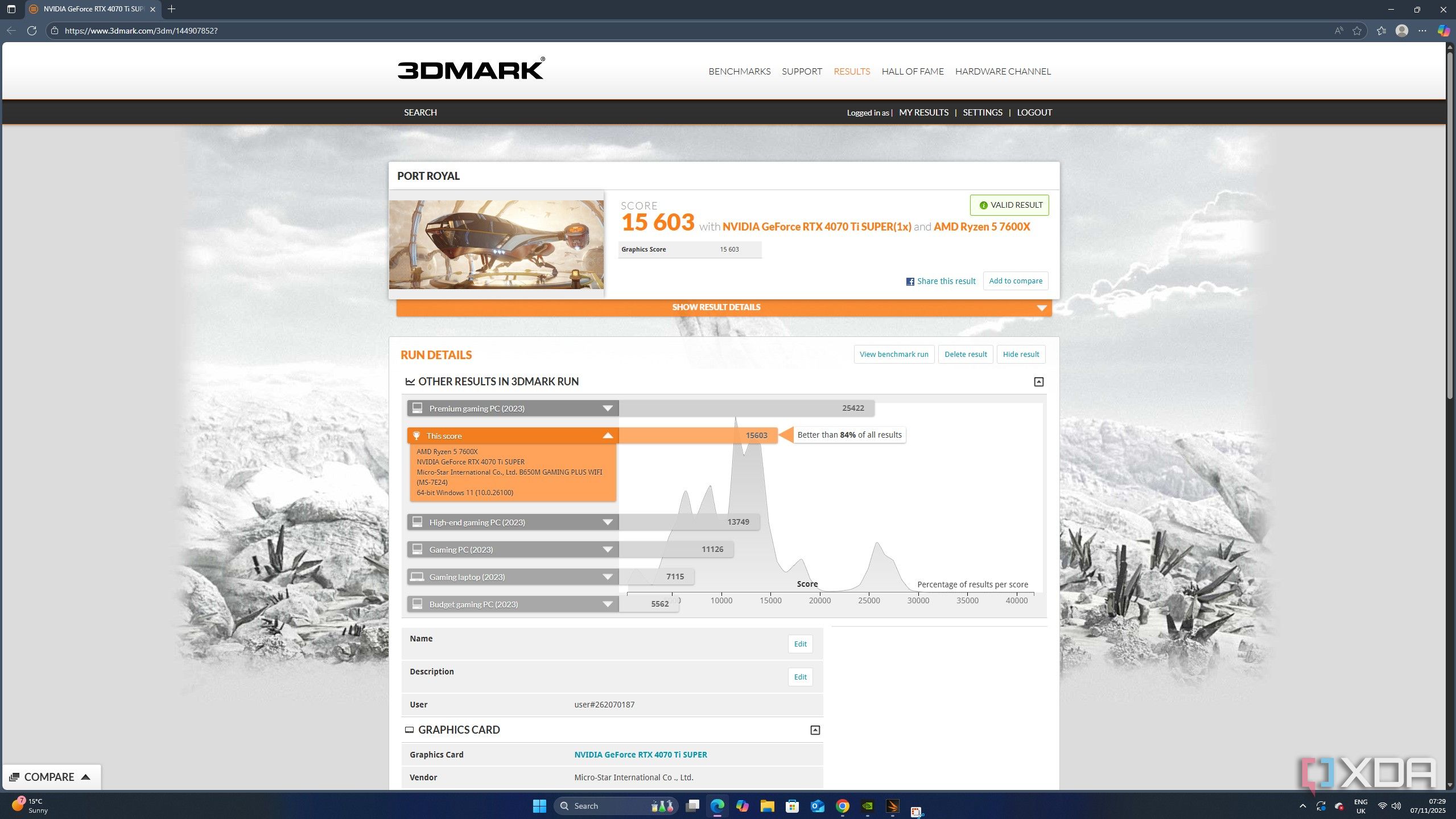Click the 3DMark logo
The height and width of the screenshot is (819, 1456).
pos(471,69)
